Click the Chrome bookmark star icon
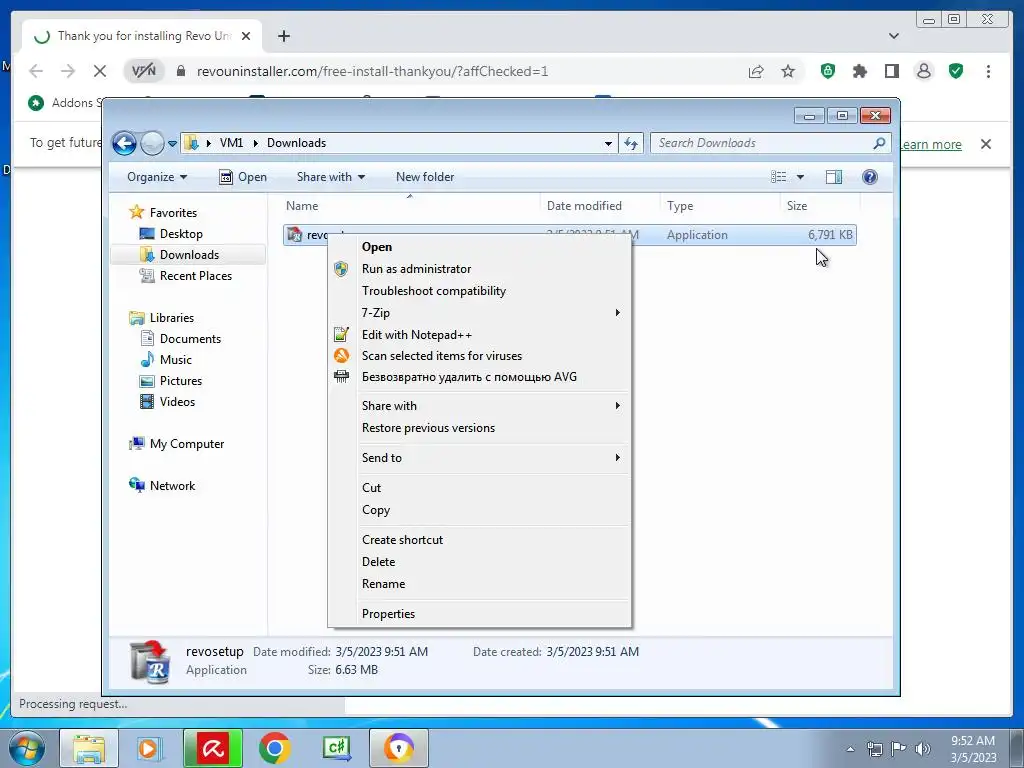This screenshot has height=768, width=1024. coord(788,71)
